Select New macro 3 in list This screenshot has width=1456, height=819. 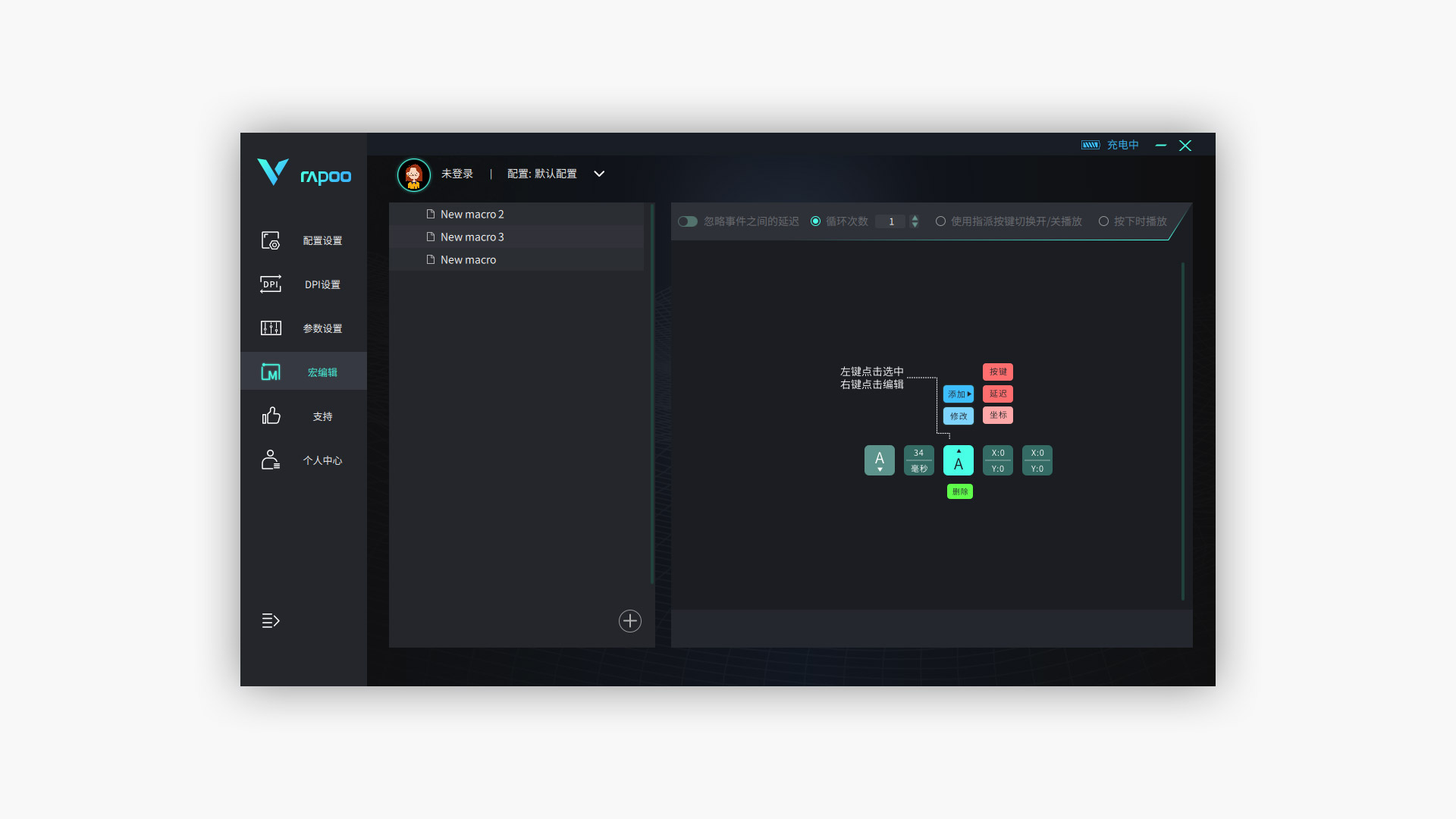472,237
